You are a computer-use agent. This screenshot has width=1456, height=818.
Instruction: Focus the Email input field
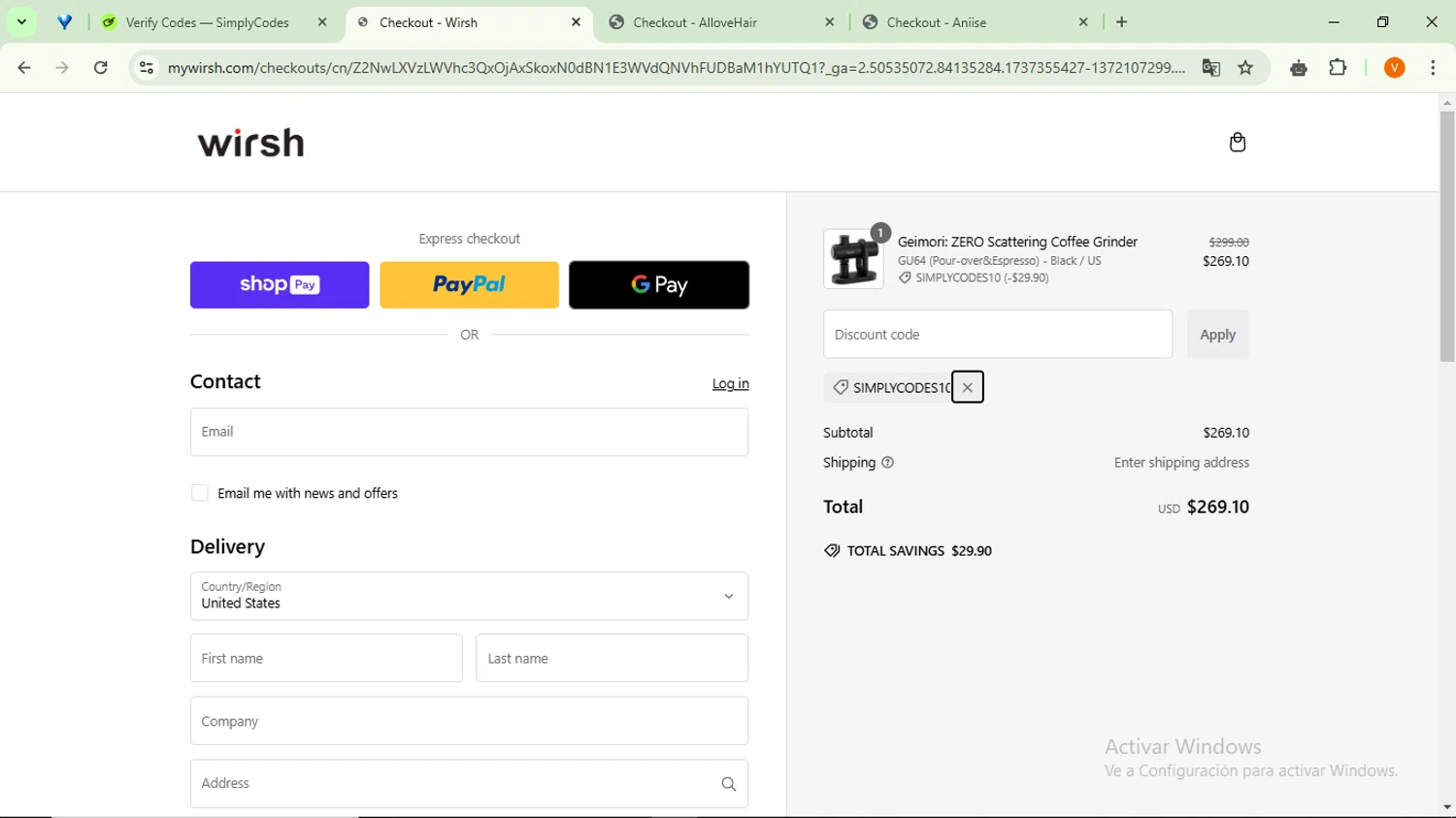[469, 432]
